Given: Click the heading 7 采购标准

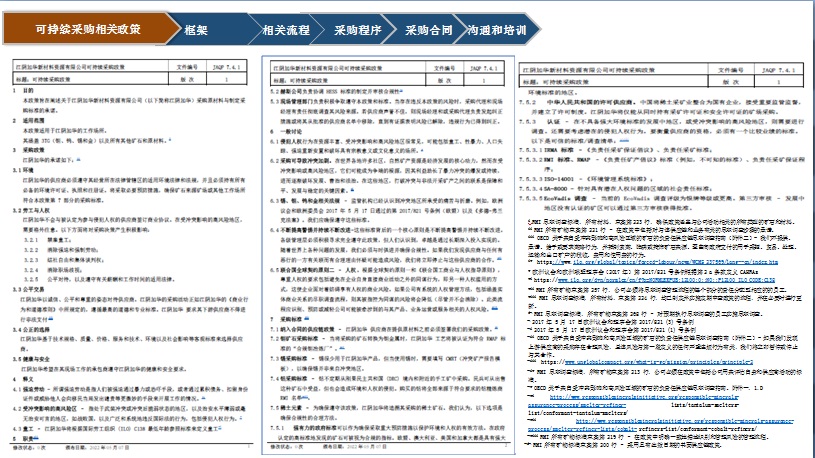Looking at the screenshot, I should pos(286,319).
